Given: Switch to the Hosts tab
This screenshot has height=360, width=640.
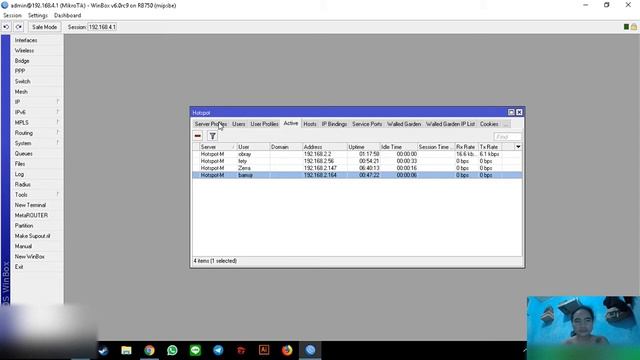Looking at the screenshot, I should [310, 124].
